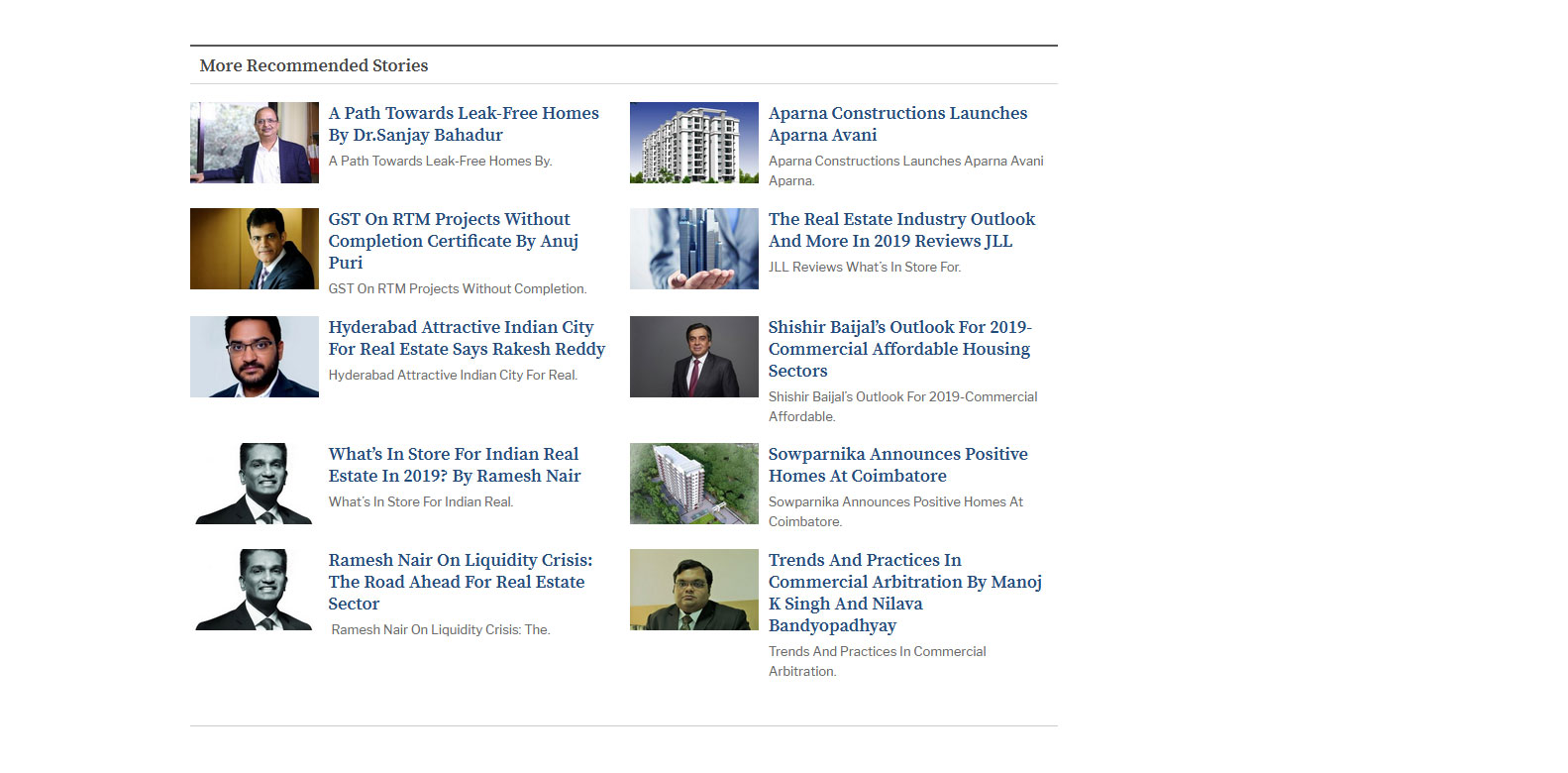Image resolution: width=1568 pixels, height=773 pixels.
Task: Click the Shishir Baijal portrait thumbnail
Action: click(x=694, y=357)
